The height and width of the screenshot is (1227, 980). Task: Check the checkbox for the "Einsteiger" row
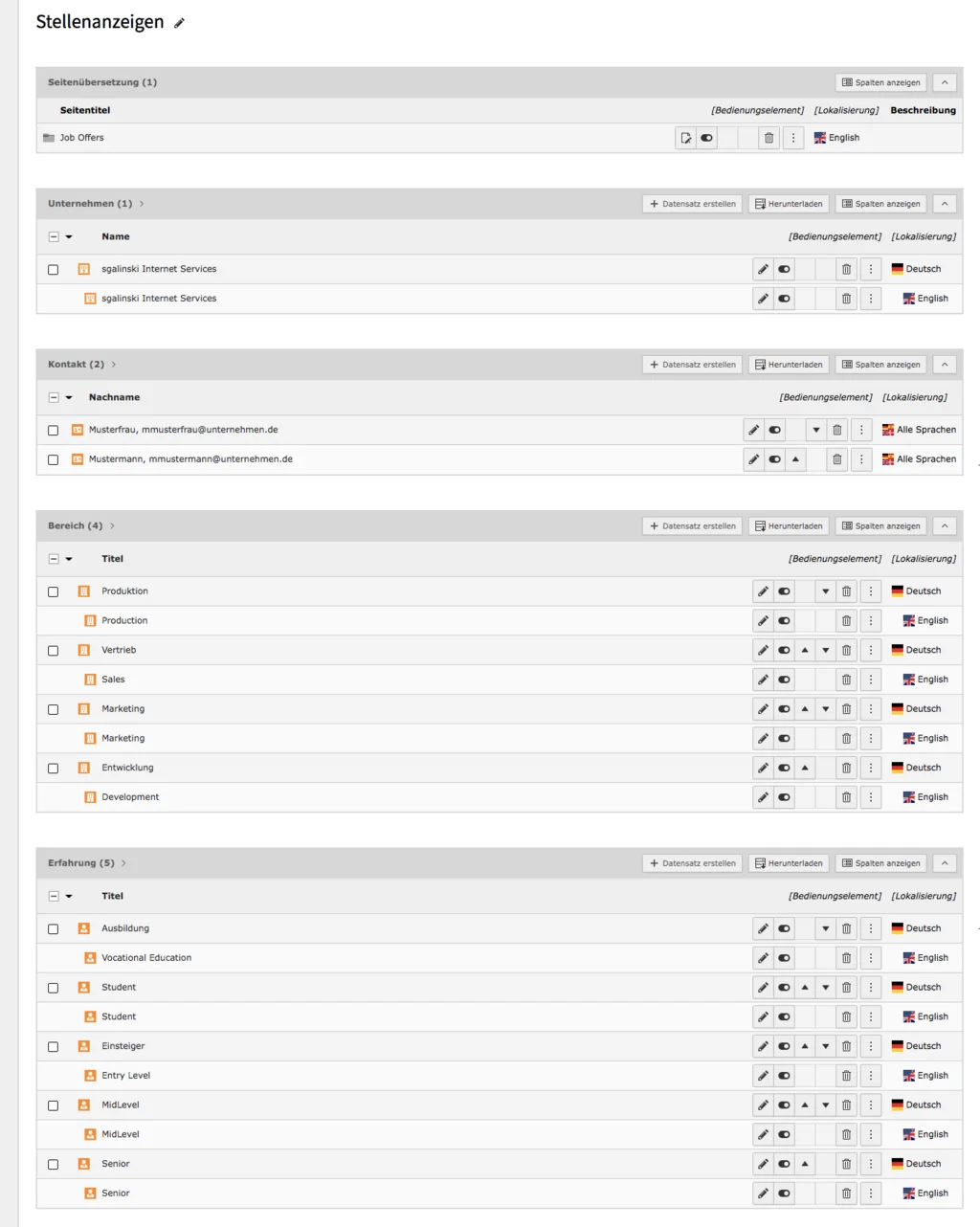click(x=53, y=1046)
